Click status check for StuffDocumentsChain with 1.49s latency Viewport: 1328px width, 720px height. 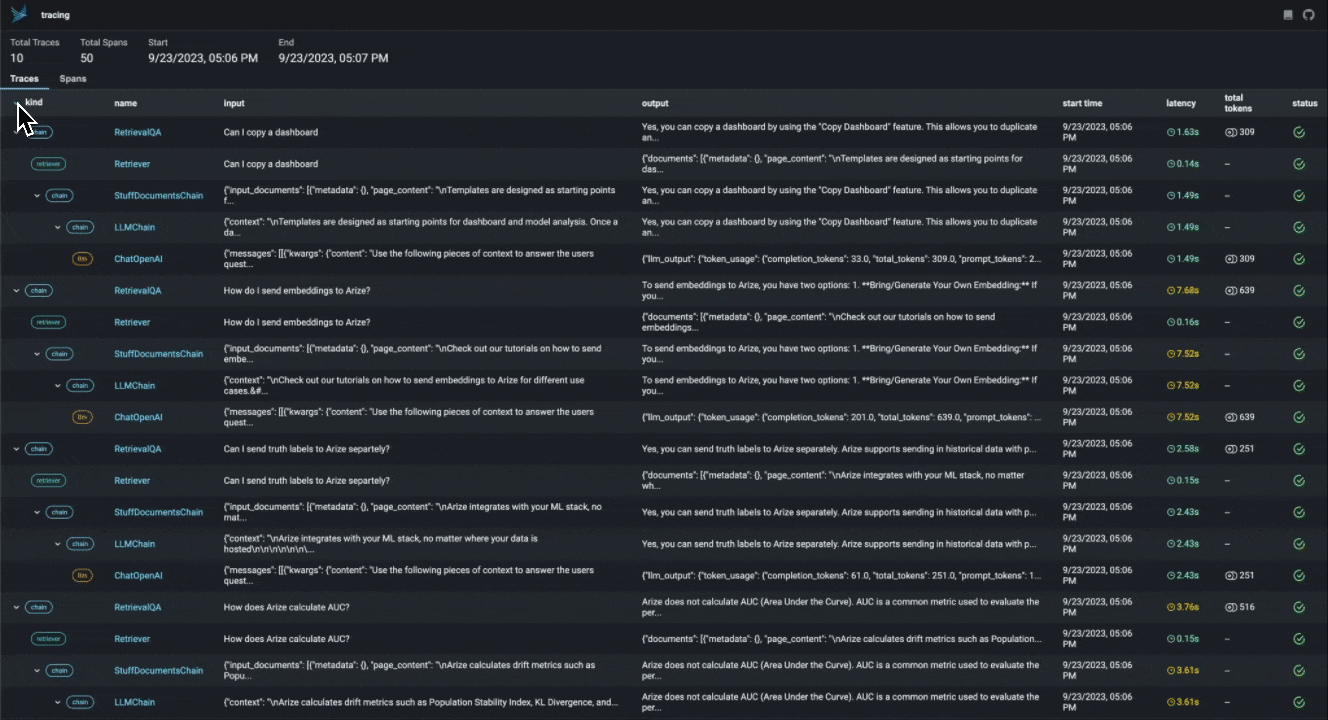pos(1299,196)
